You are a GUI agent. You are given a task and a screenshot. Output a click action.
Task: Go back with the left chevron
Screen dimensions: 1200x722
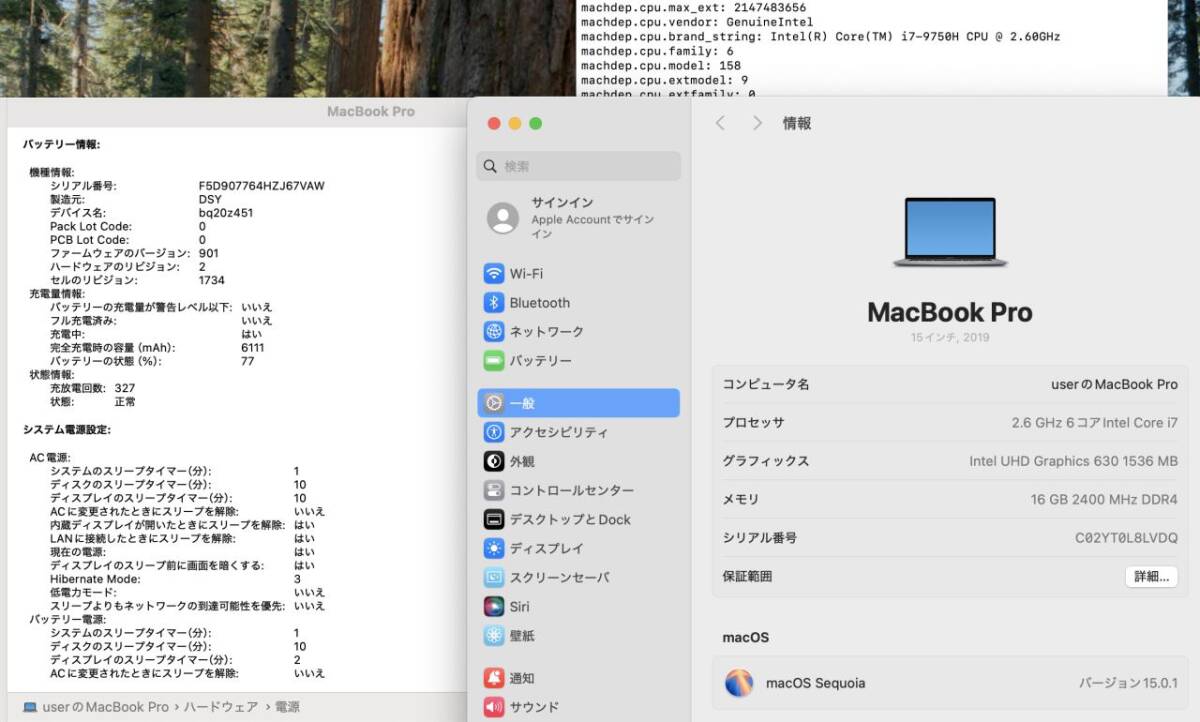point(720,123)
